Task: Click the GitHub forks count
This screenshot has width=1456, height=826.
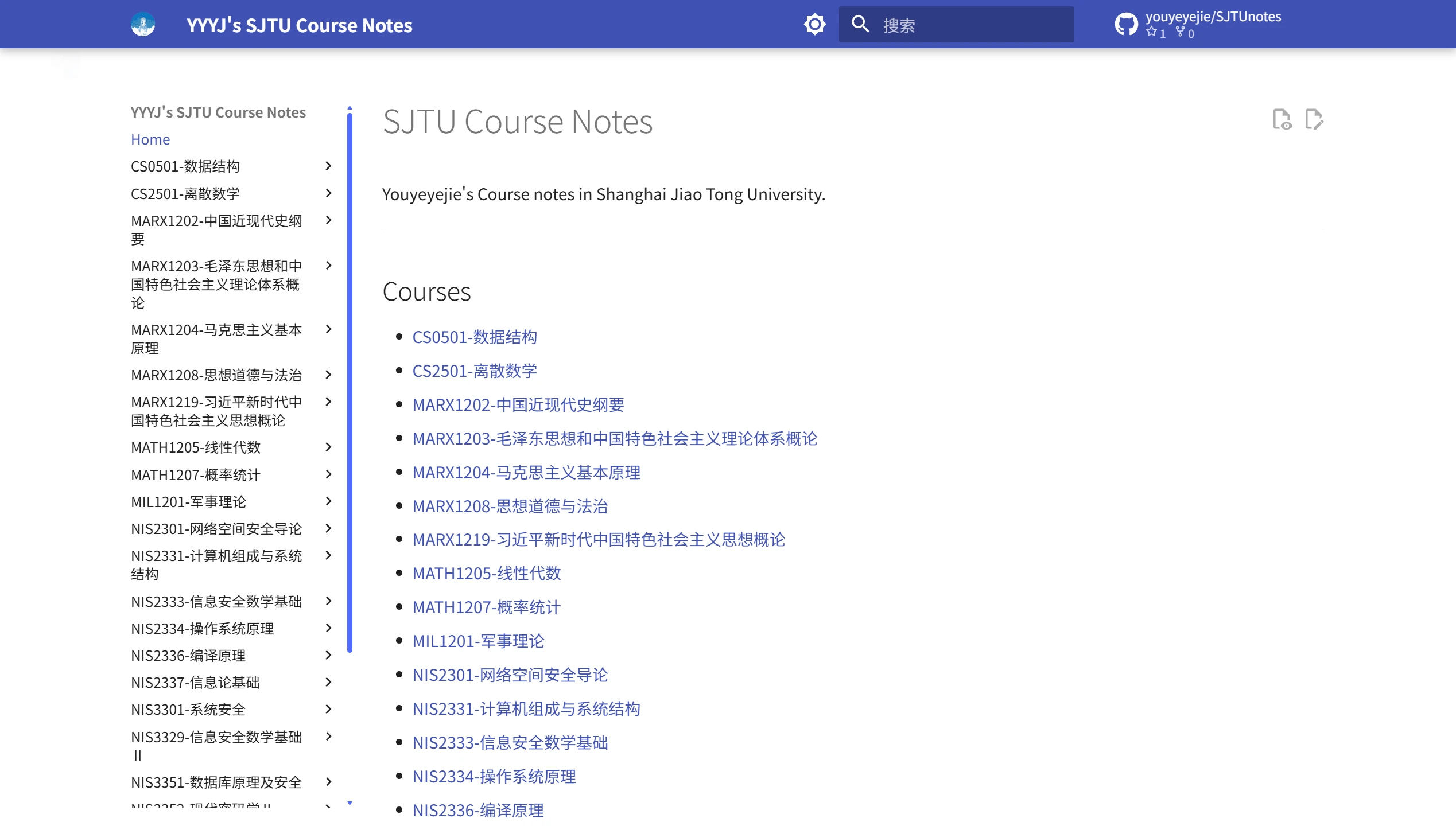Action: (1185, 33)
